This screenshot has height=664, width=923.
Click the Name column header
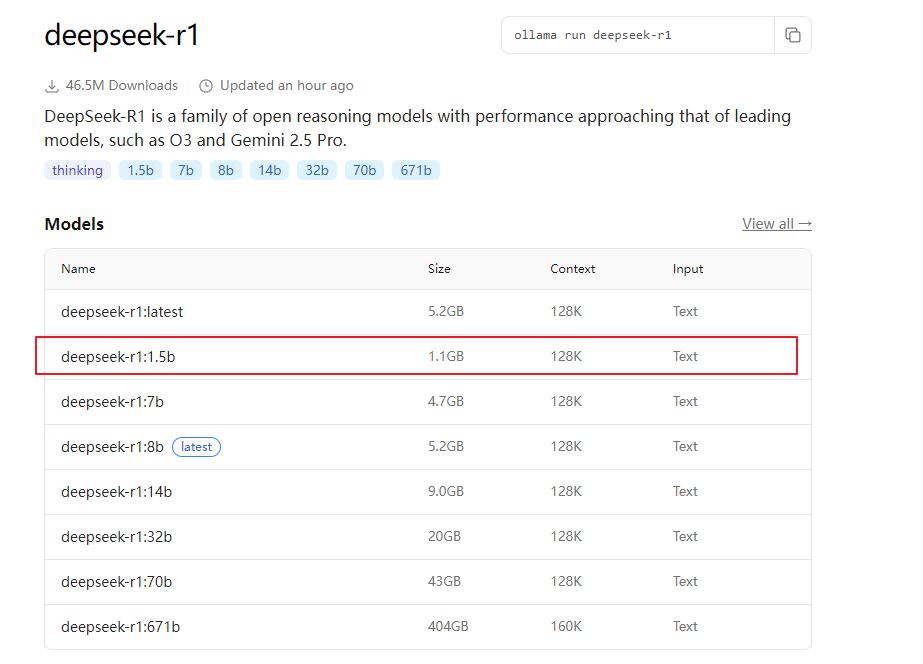point(78,269)
